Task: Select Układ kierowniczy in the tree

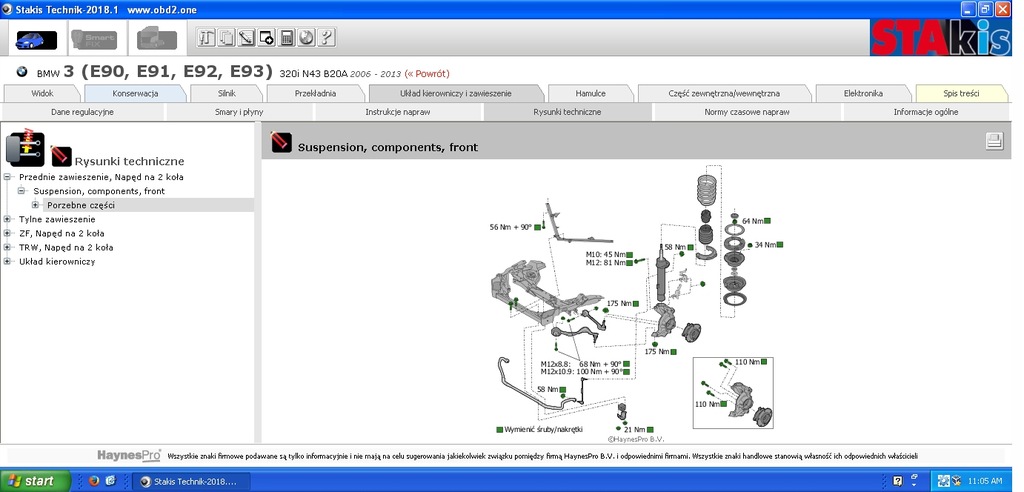Action: pos(57,261)
